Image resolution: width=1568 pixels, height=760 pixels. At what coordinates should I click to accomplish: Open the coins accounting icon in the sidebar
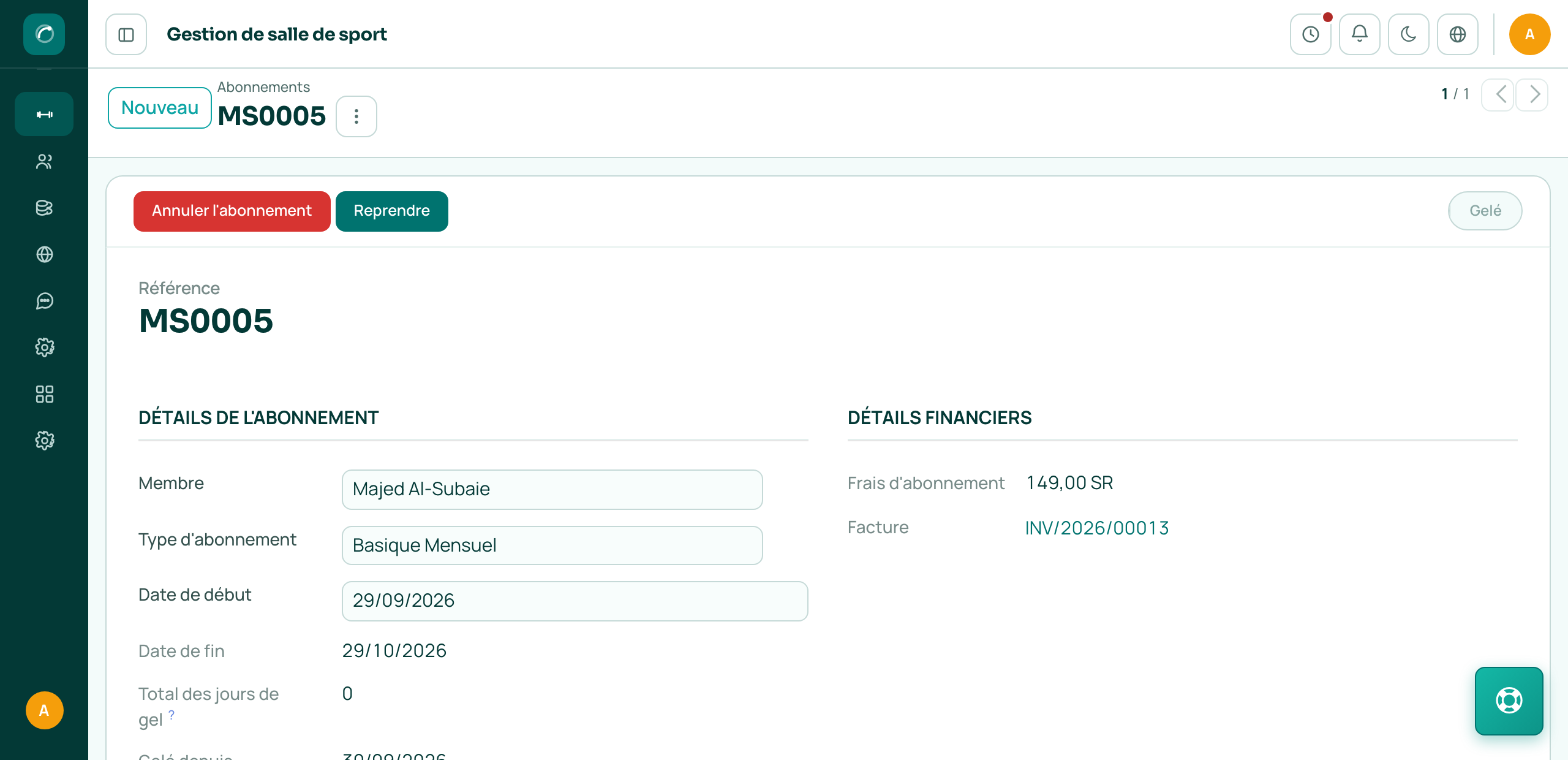[x=44, y=208]
